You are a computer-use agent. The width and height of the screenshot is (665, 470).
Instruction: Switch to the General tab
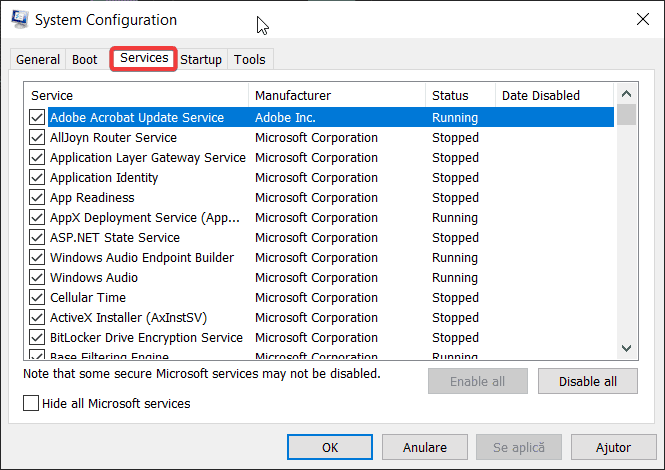tap(38, 60)
